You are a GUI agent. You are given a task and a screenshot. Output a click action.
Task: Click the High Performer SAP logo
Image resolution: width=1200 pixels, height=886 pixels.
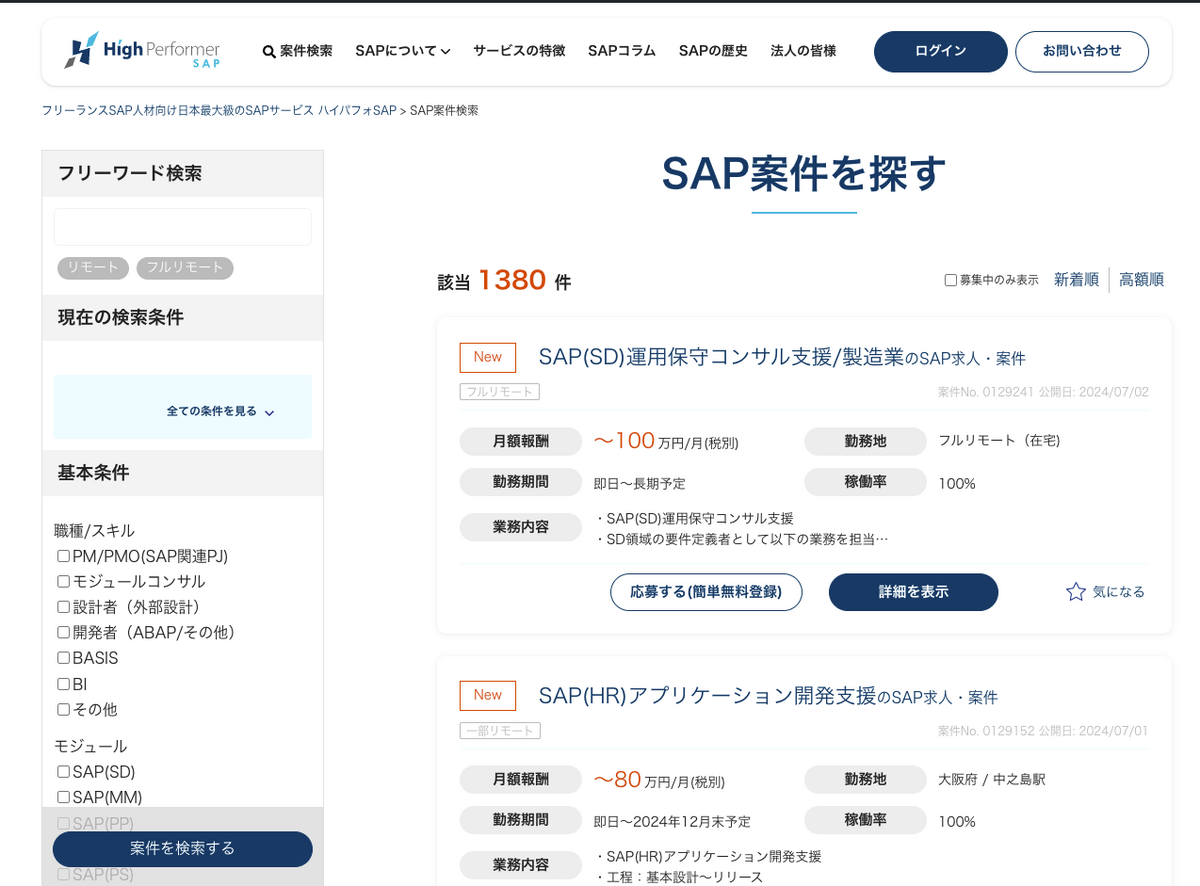[142, 50]
